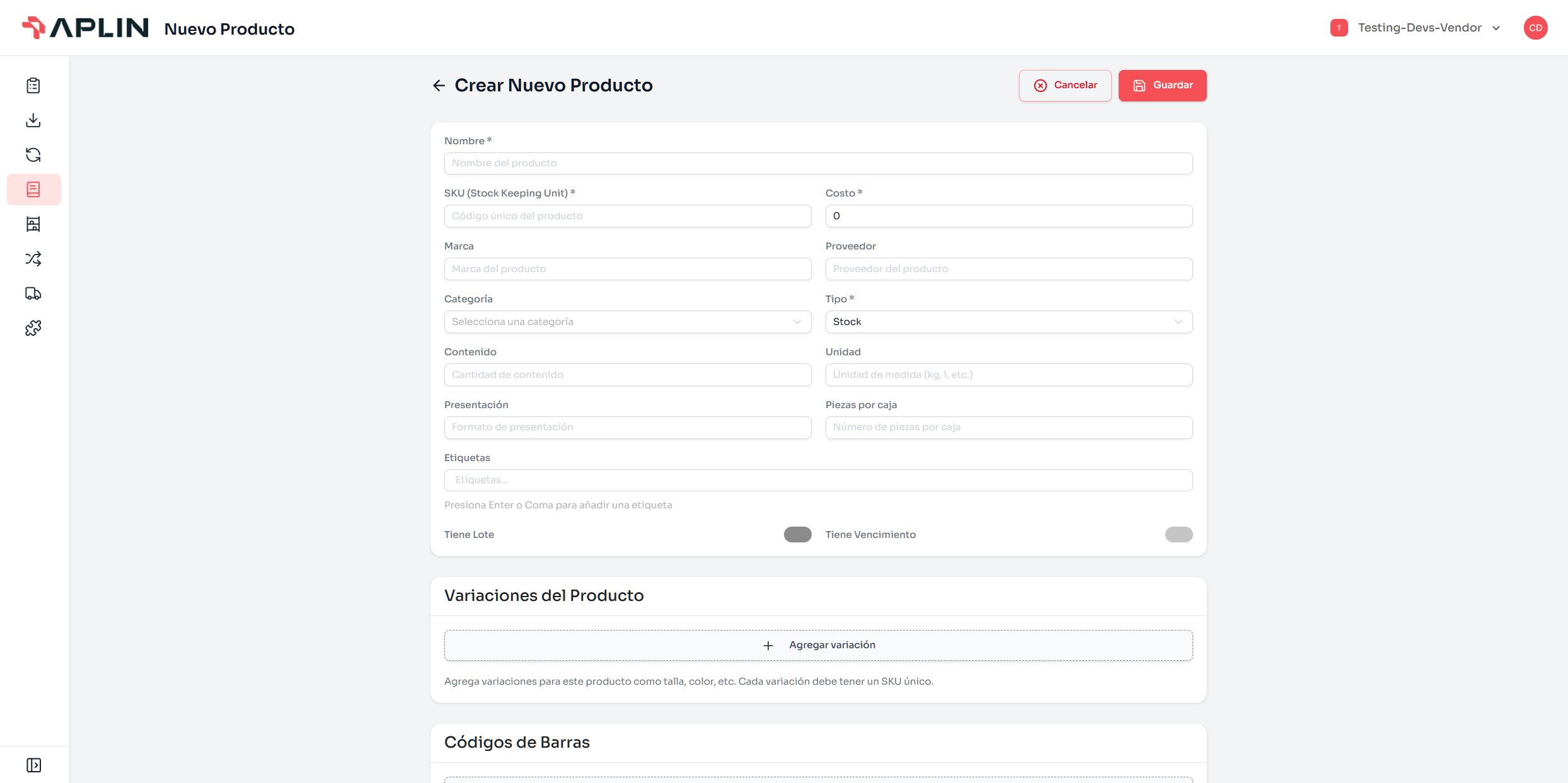Open the refresh/returns icon in sidebar
The width and height of the screenshot is (1568, 783).
33,155
